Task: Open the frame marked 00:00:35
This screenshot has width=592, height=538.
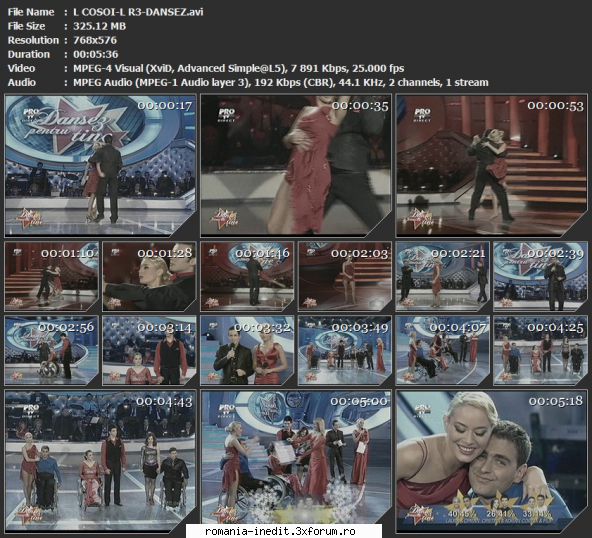Action: [x=296, y=165]
